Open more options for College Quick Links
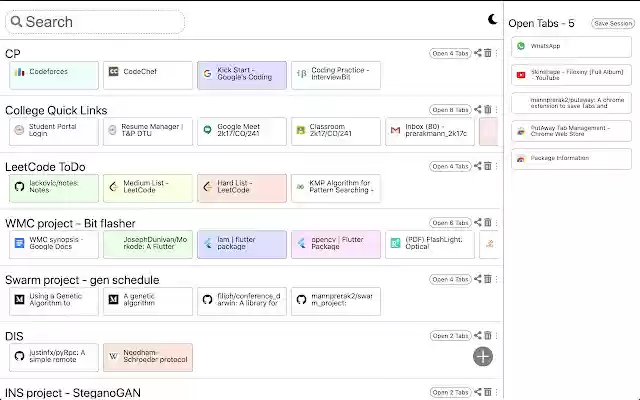 pos(497,109)
